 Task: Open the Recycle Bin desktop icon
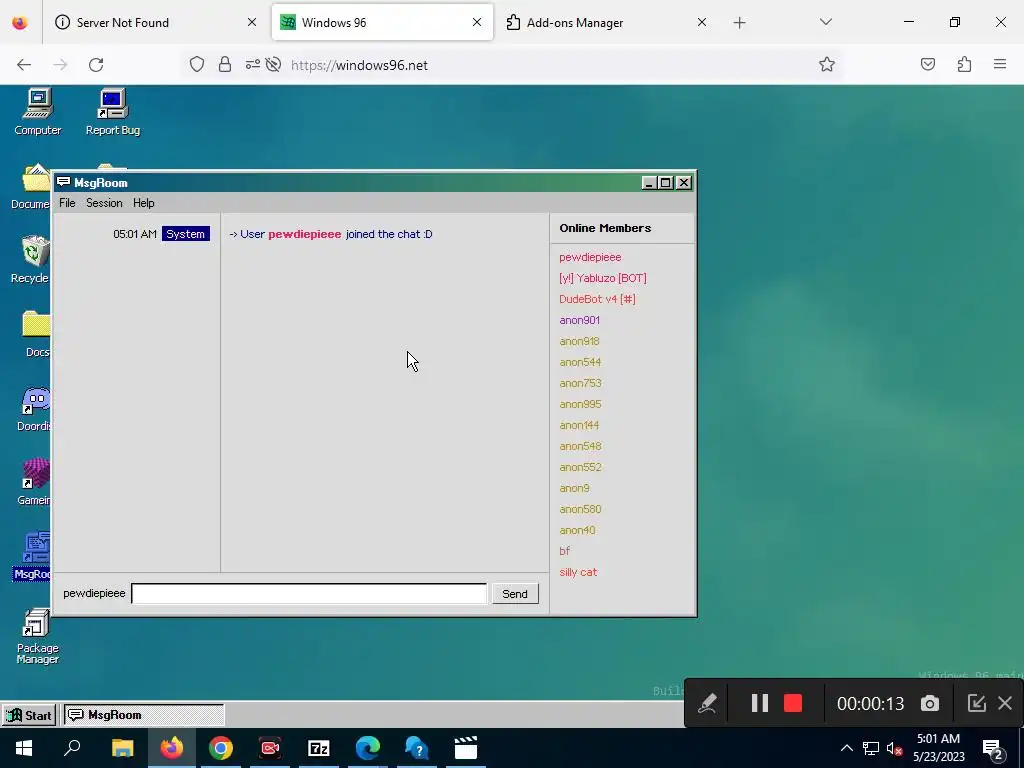(x=31, y=259)
